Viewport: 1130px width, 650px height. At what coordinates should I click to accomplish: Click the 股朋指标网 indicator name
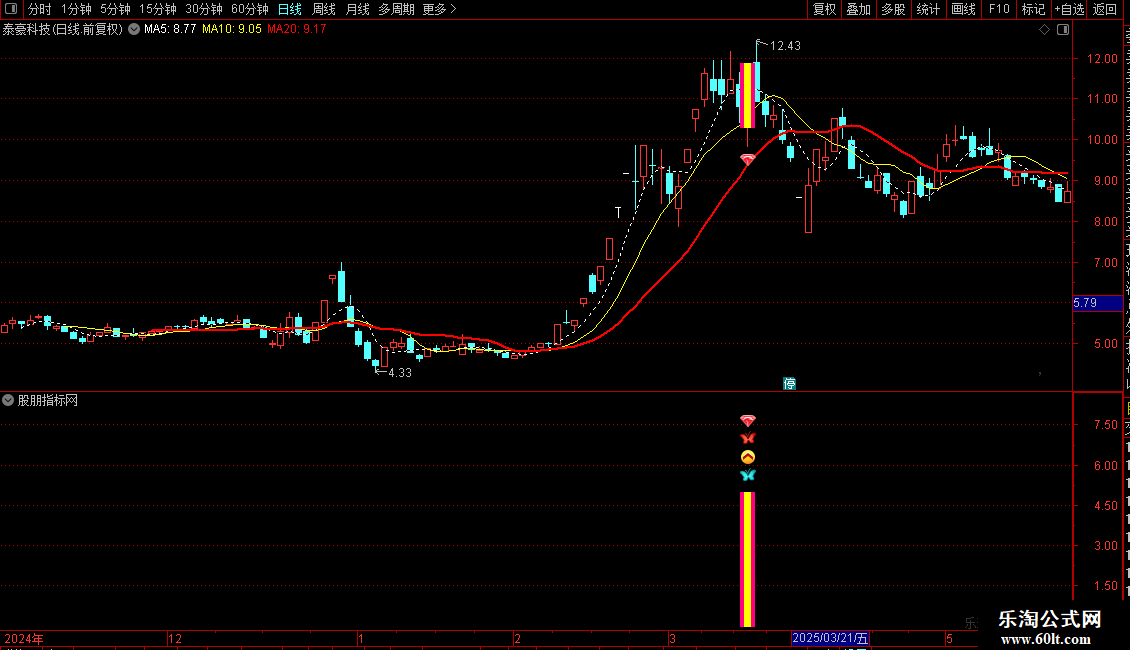pyautogui.click(x=48, y=400)
